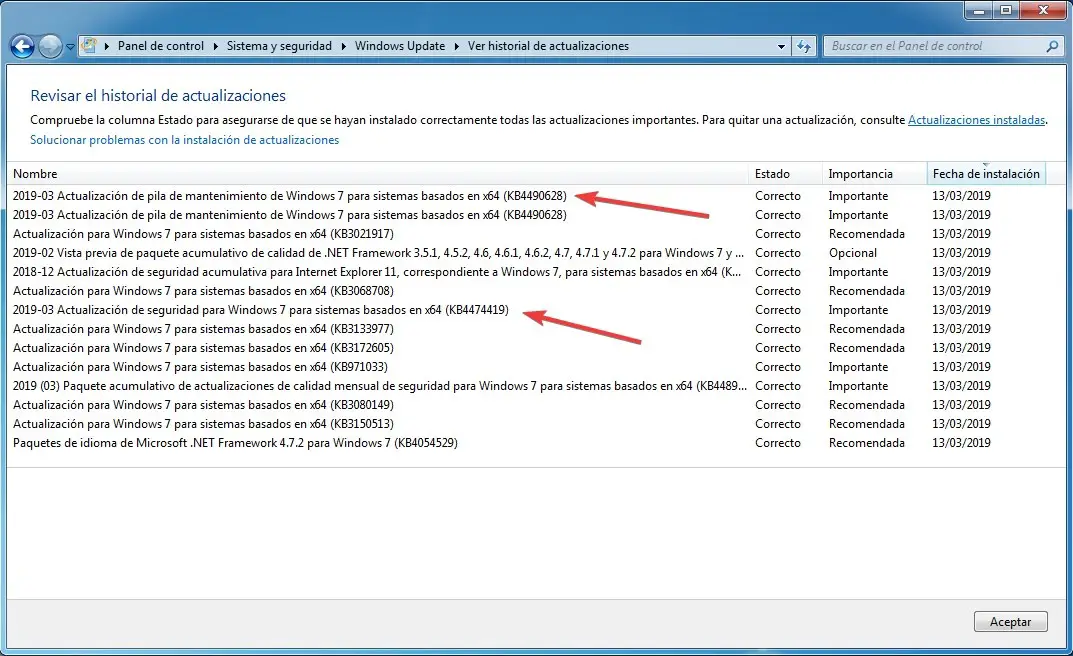
Task: Expand the address bar history dropdown
Action: pos(781,47)
